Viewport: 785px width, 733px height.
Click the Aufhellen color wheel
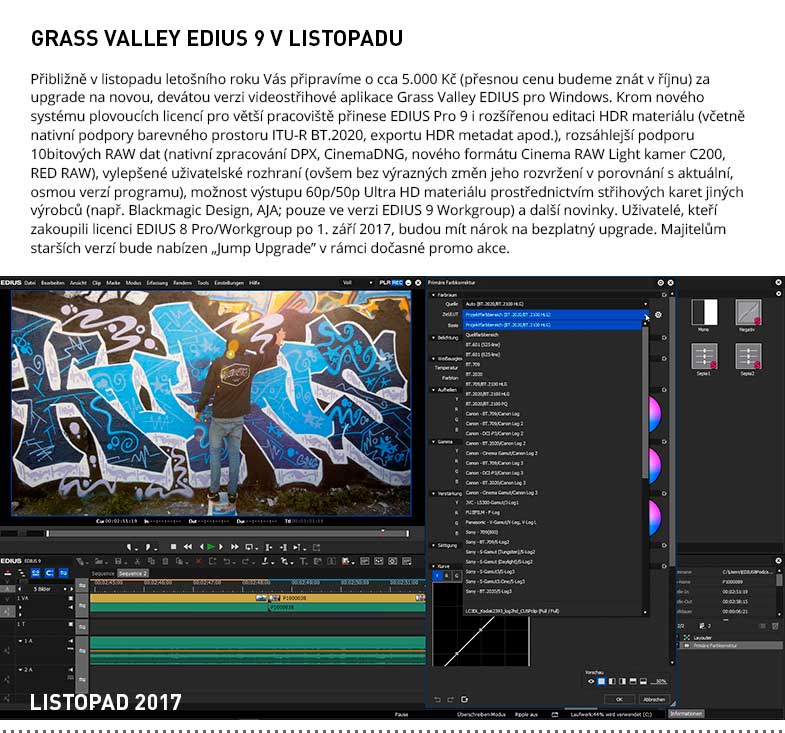pyautogui.click(x=655, y=415)
